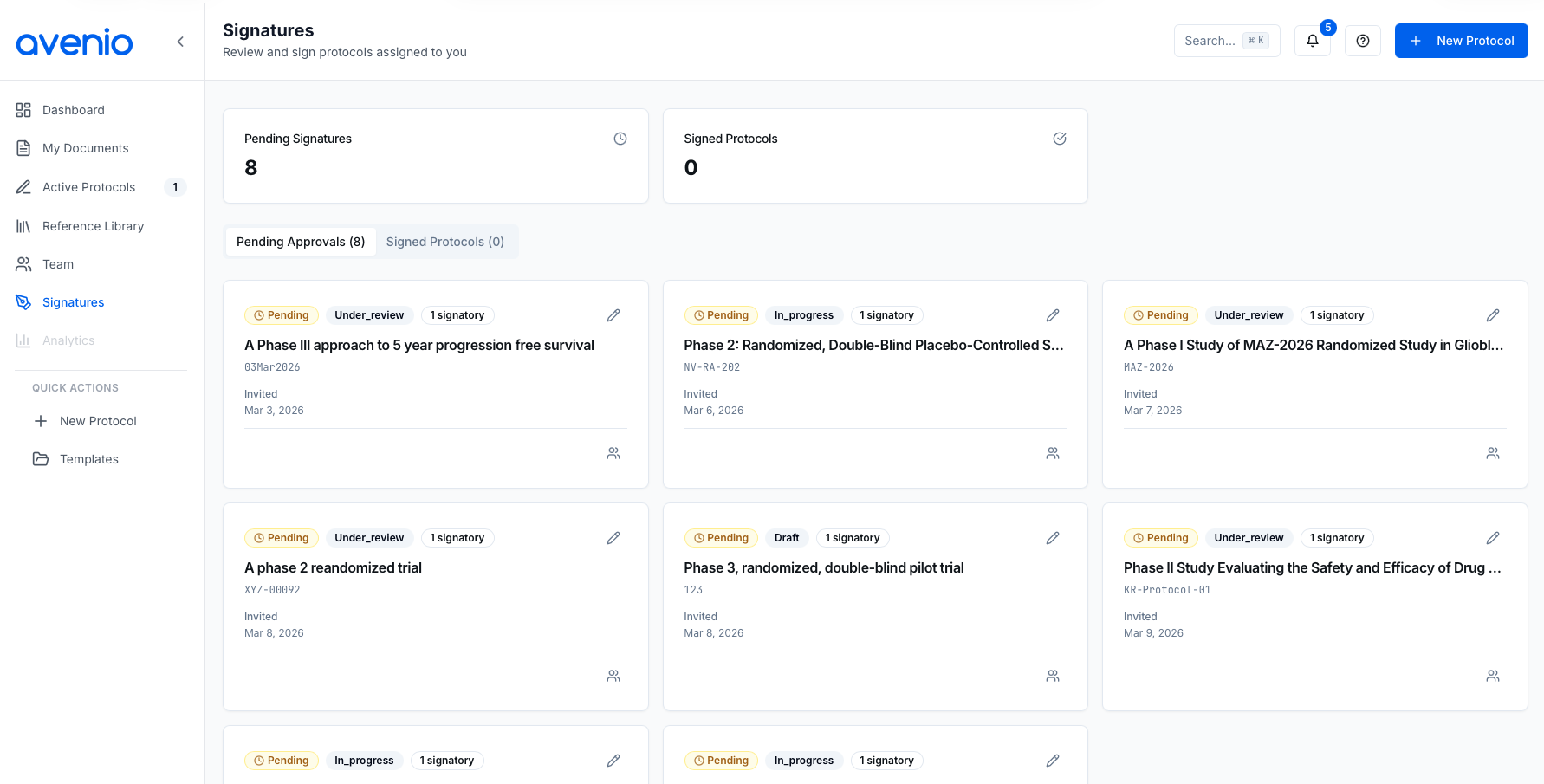The width and height of the screenshot is (1544, 784).
Task: Click the people icon on the KR-Protocol-01 card
Action: 1493,676
